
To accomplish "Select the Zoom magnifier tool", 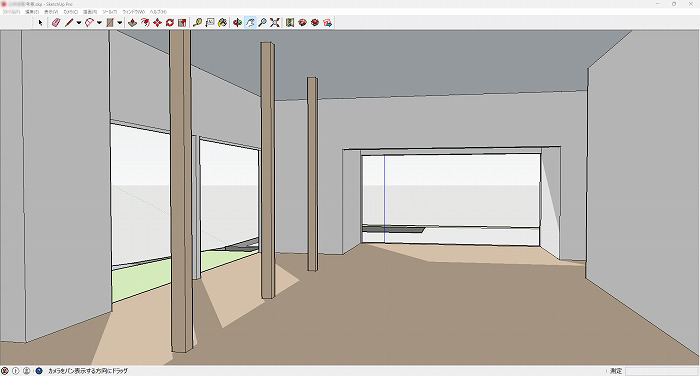I will [x=262, y=22].
